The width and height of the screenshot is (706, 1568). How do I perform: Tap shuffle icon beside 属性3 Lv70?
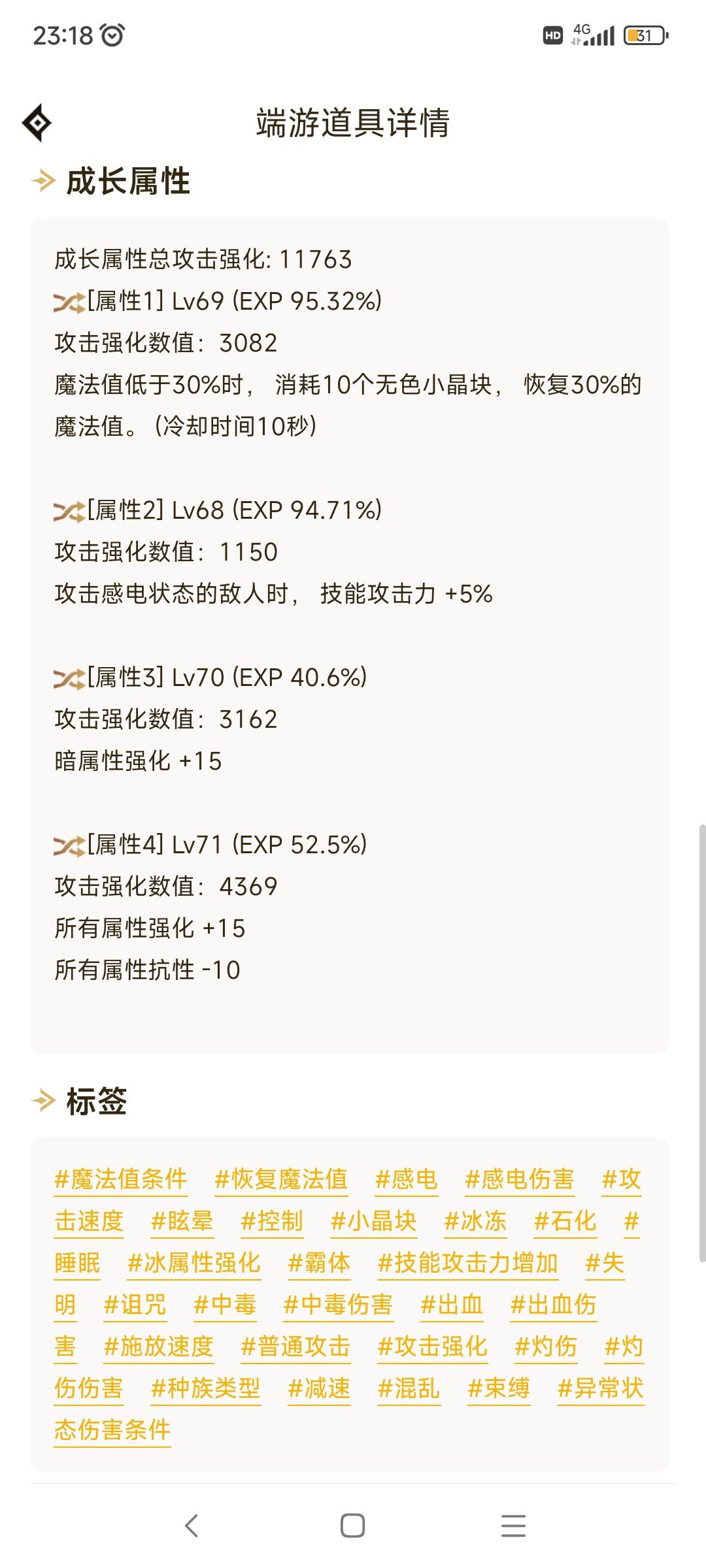click(69, 679)
